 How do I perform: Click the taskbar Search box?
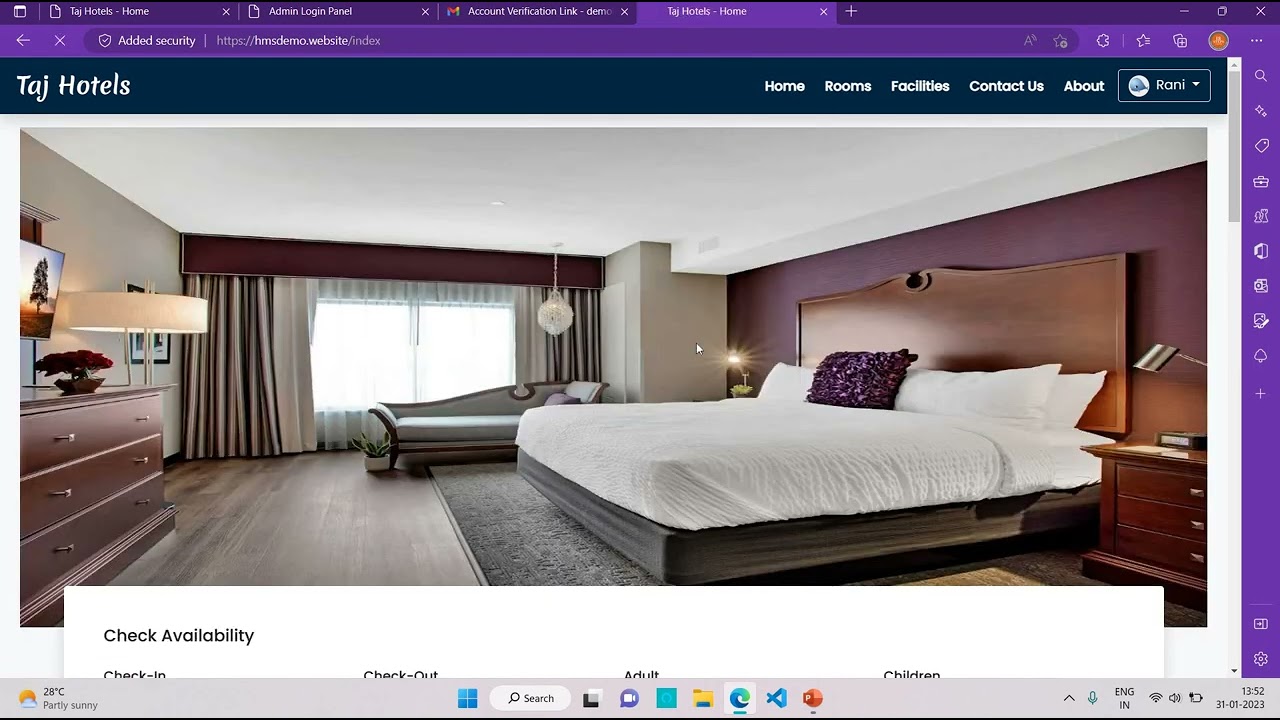pos(531,698)
